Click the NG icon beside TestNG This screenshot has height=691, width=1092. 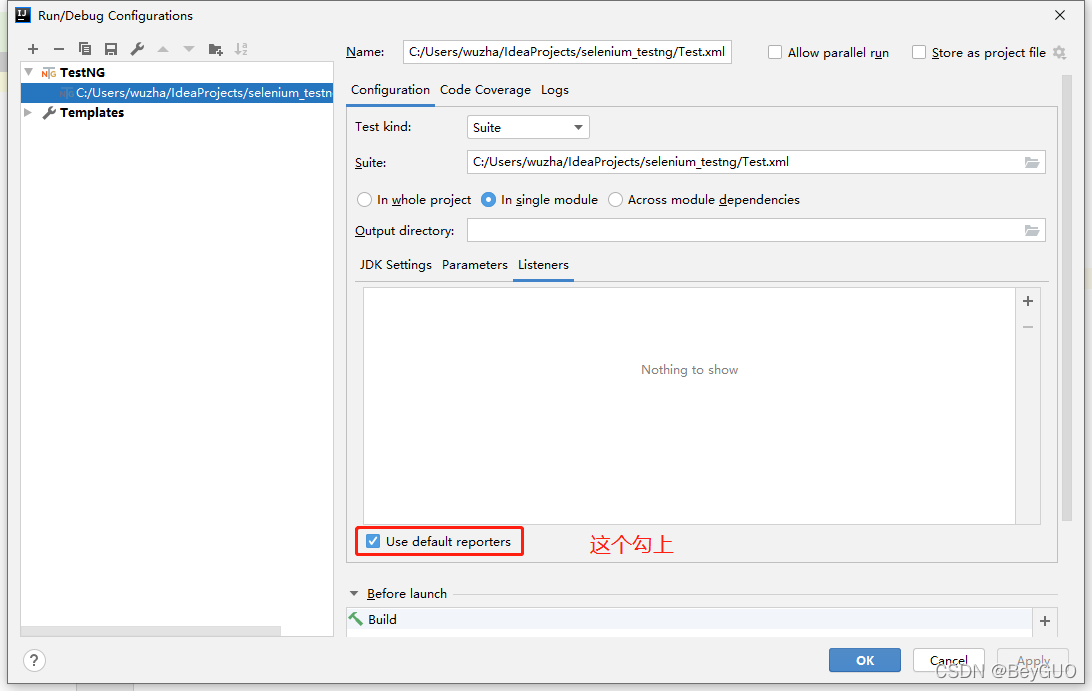[49, 72]
